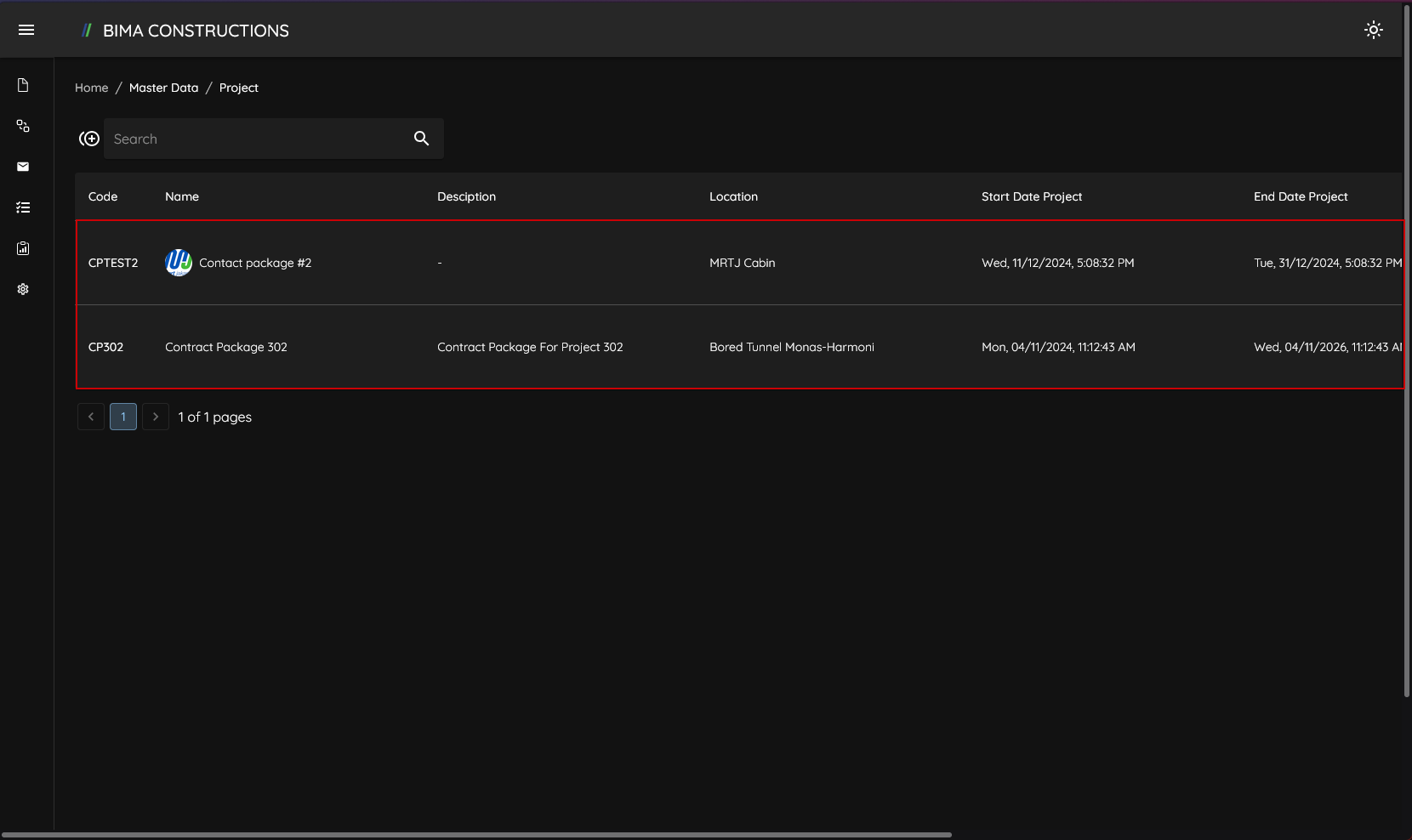Open the workflow nodes icon in sidebar

point(23,126)
